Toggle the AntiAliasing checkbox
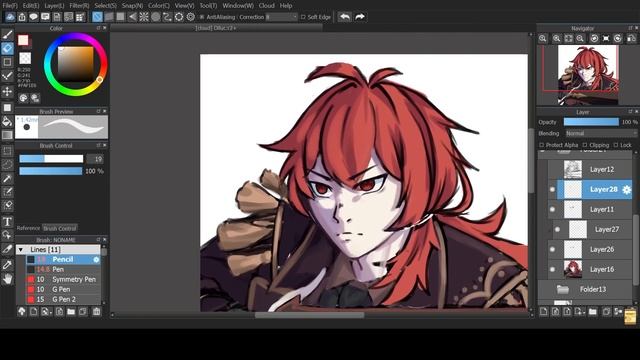The image size is (640, 360). click(x=202, y=17)
